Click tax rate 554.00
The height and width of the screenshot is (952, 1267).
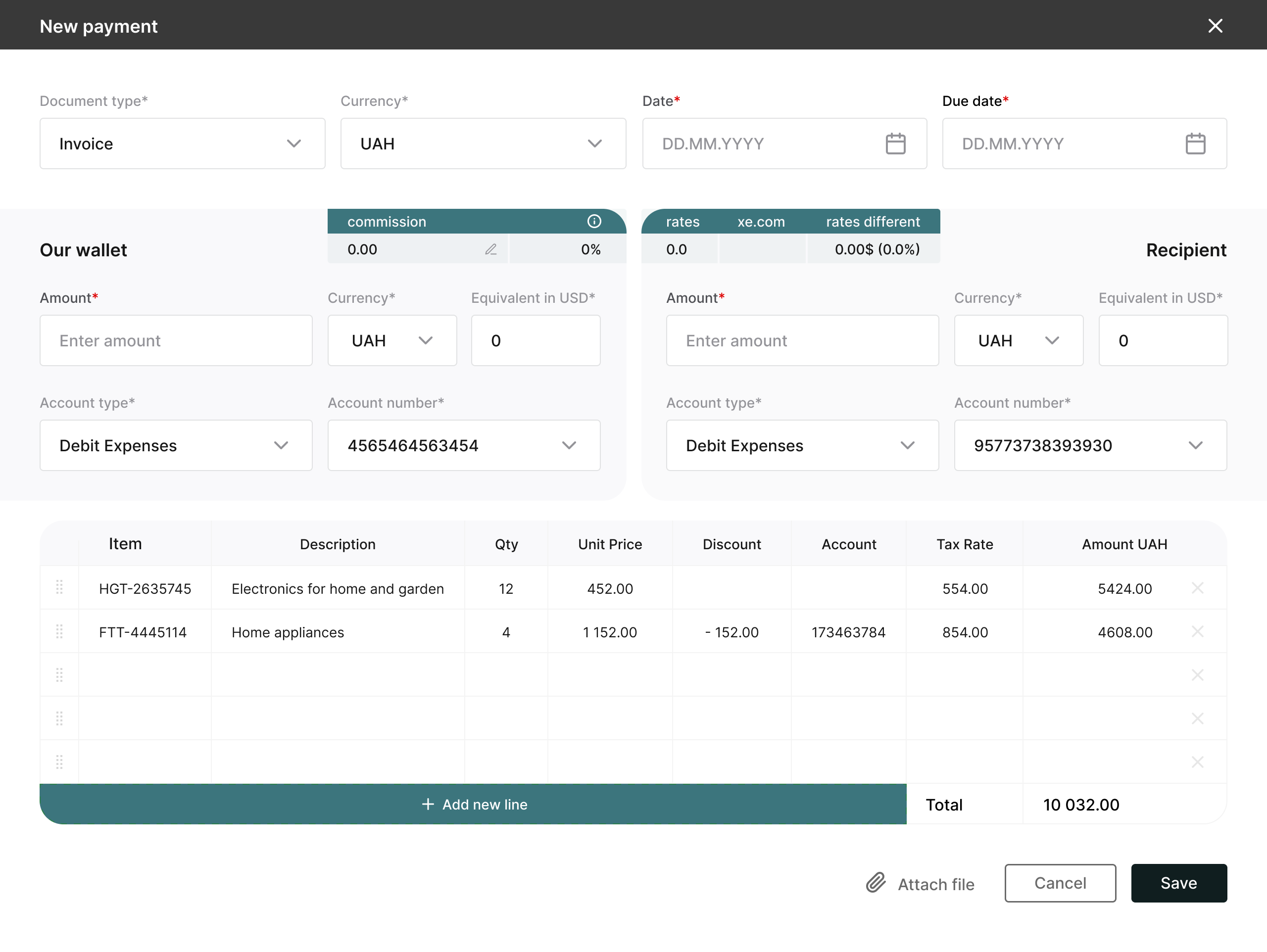click(965, 588)
